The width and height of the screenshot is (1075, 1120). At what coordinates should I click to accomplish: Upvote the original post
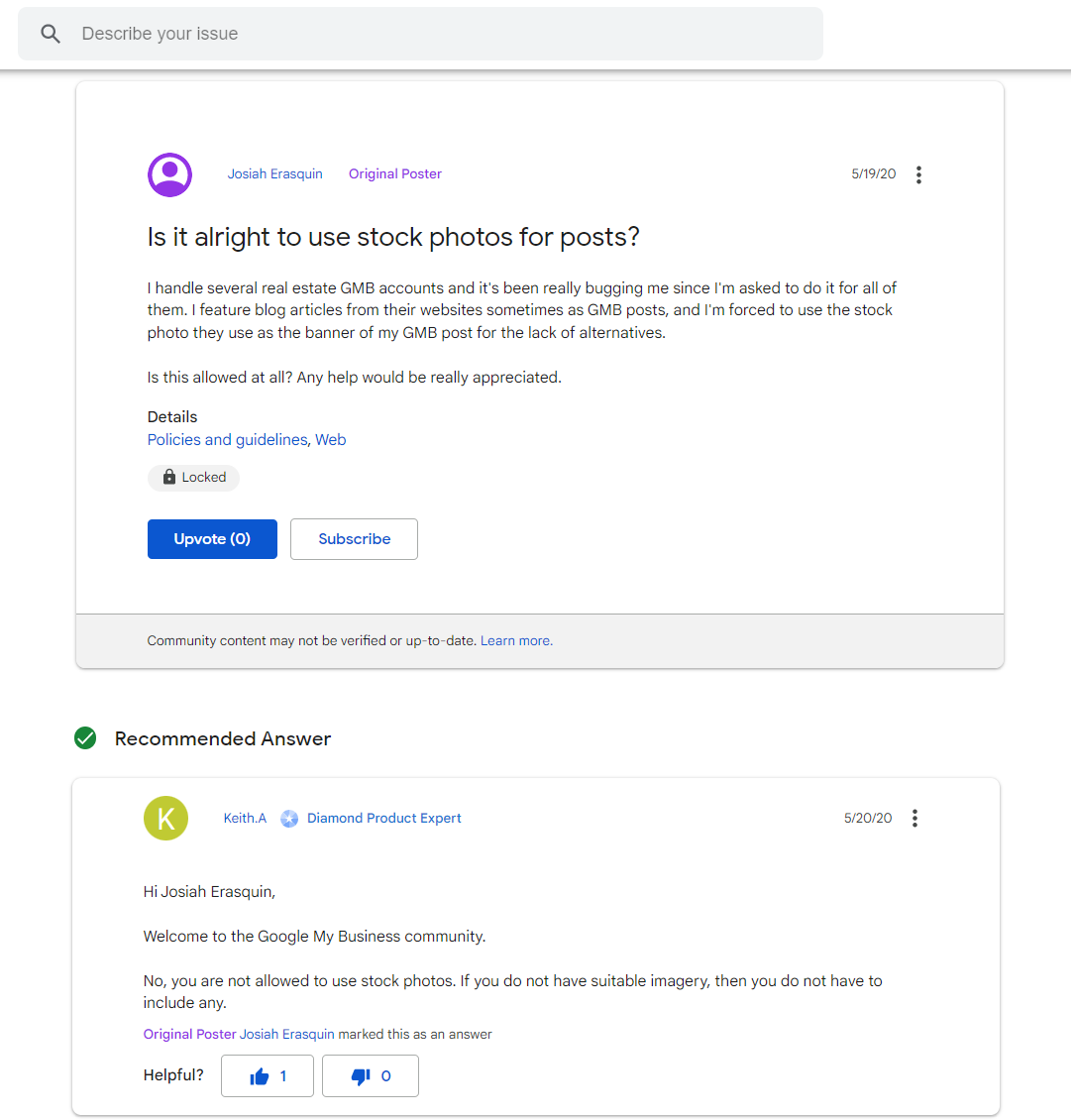[x=212, y=538]
